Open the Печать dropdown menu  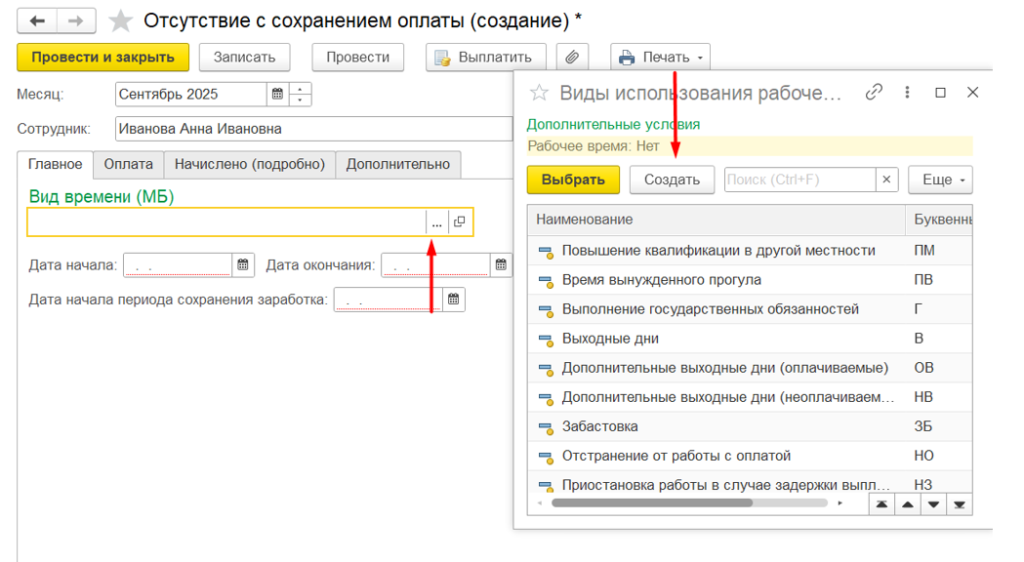point(660,57)
